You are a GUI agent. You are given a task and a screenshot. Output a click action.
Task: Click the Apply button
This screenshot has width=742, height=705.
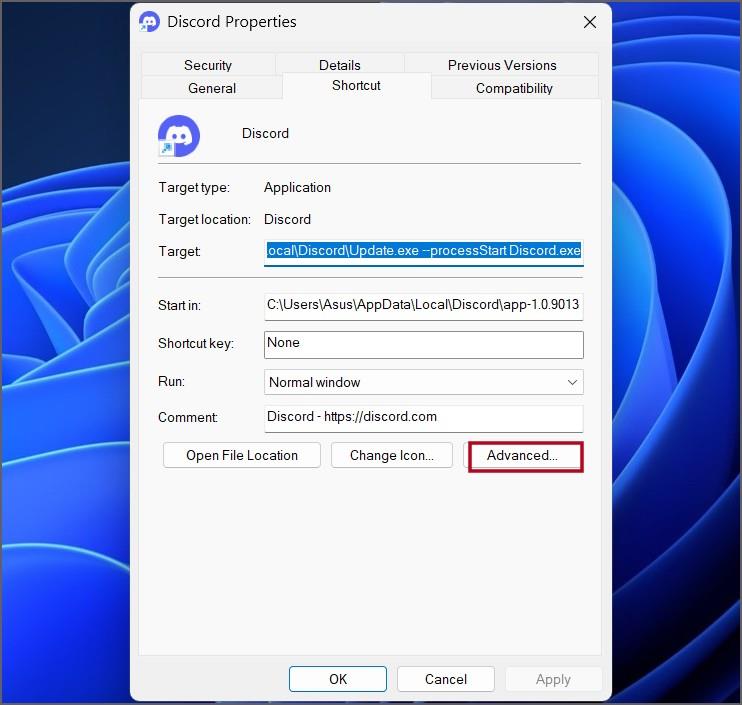tap(553, 679)
